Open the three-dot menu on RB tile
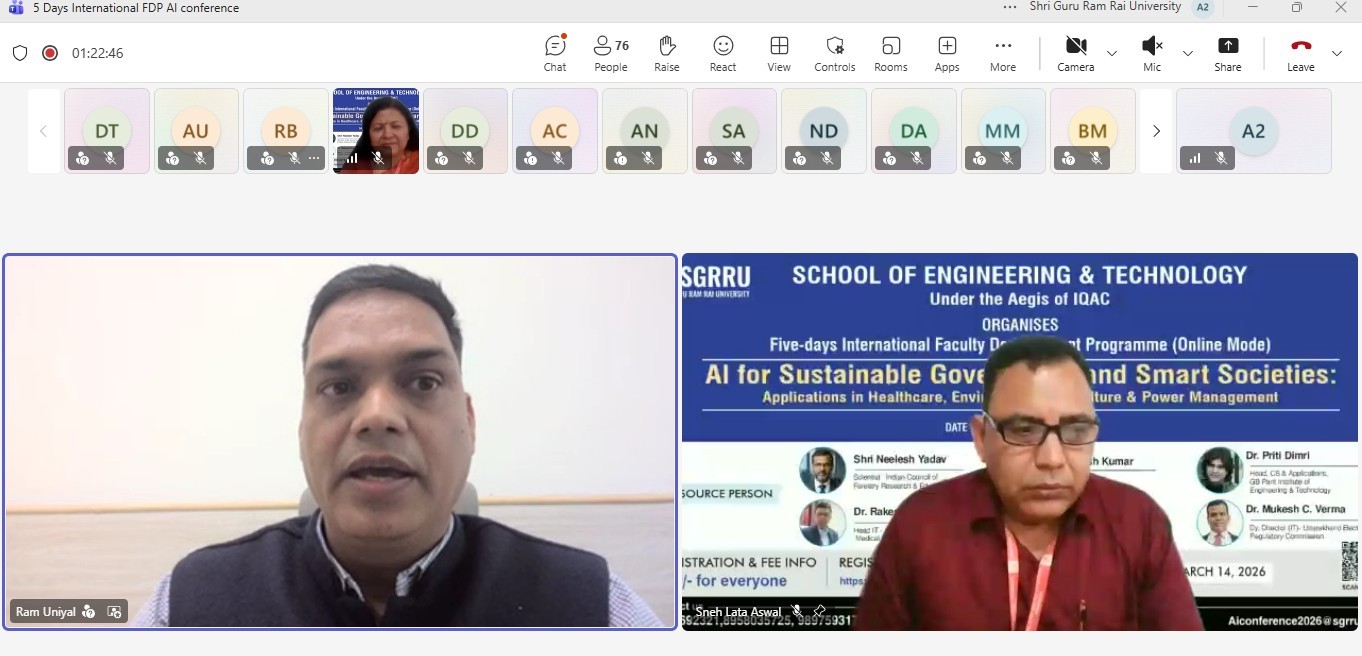This screenshot has width=1362, height=656. [314, 158]
